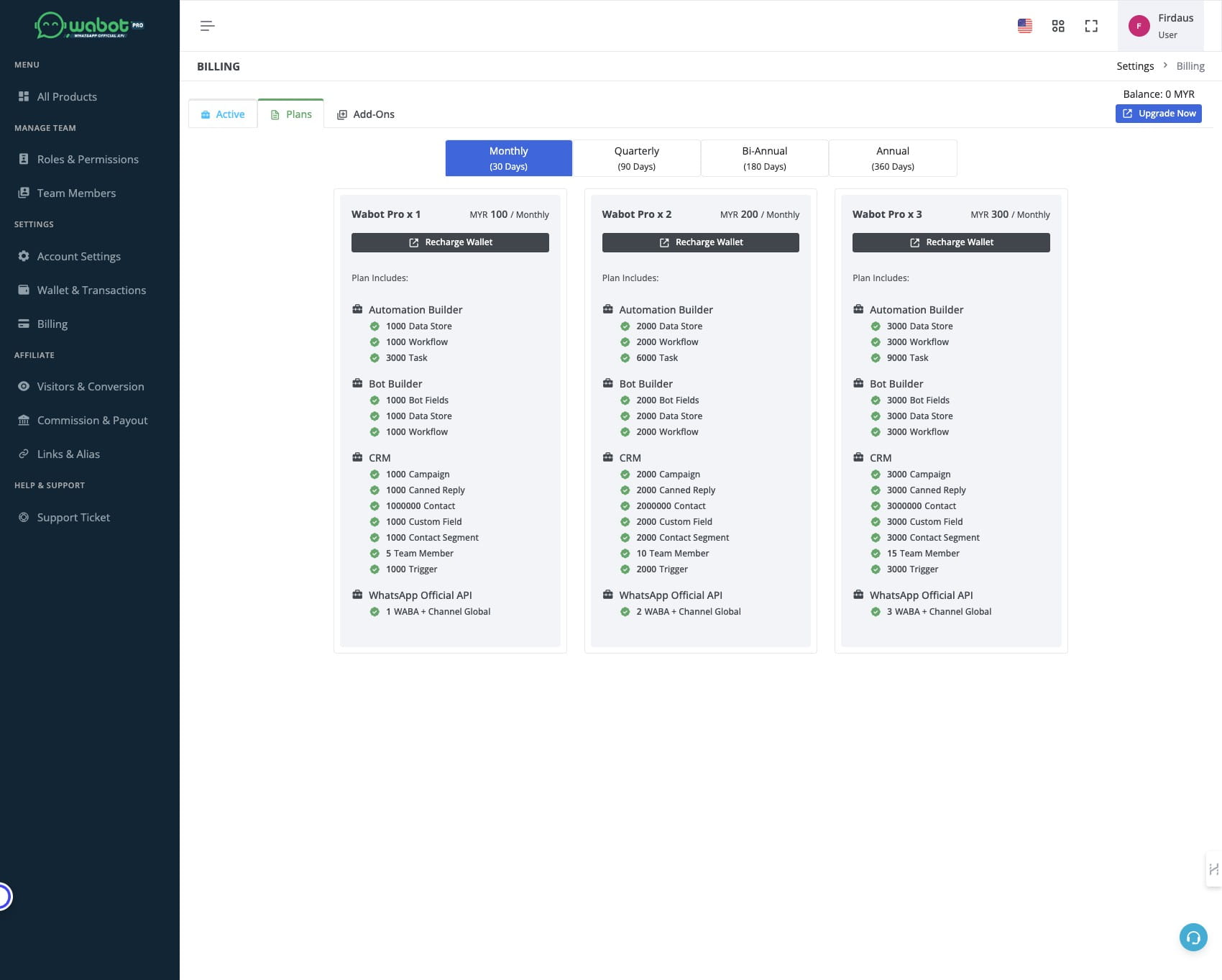The width and height of the screenshot is (1222, 980).
Task: Switch to the Plans tab
Action: (291, 114)
